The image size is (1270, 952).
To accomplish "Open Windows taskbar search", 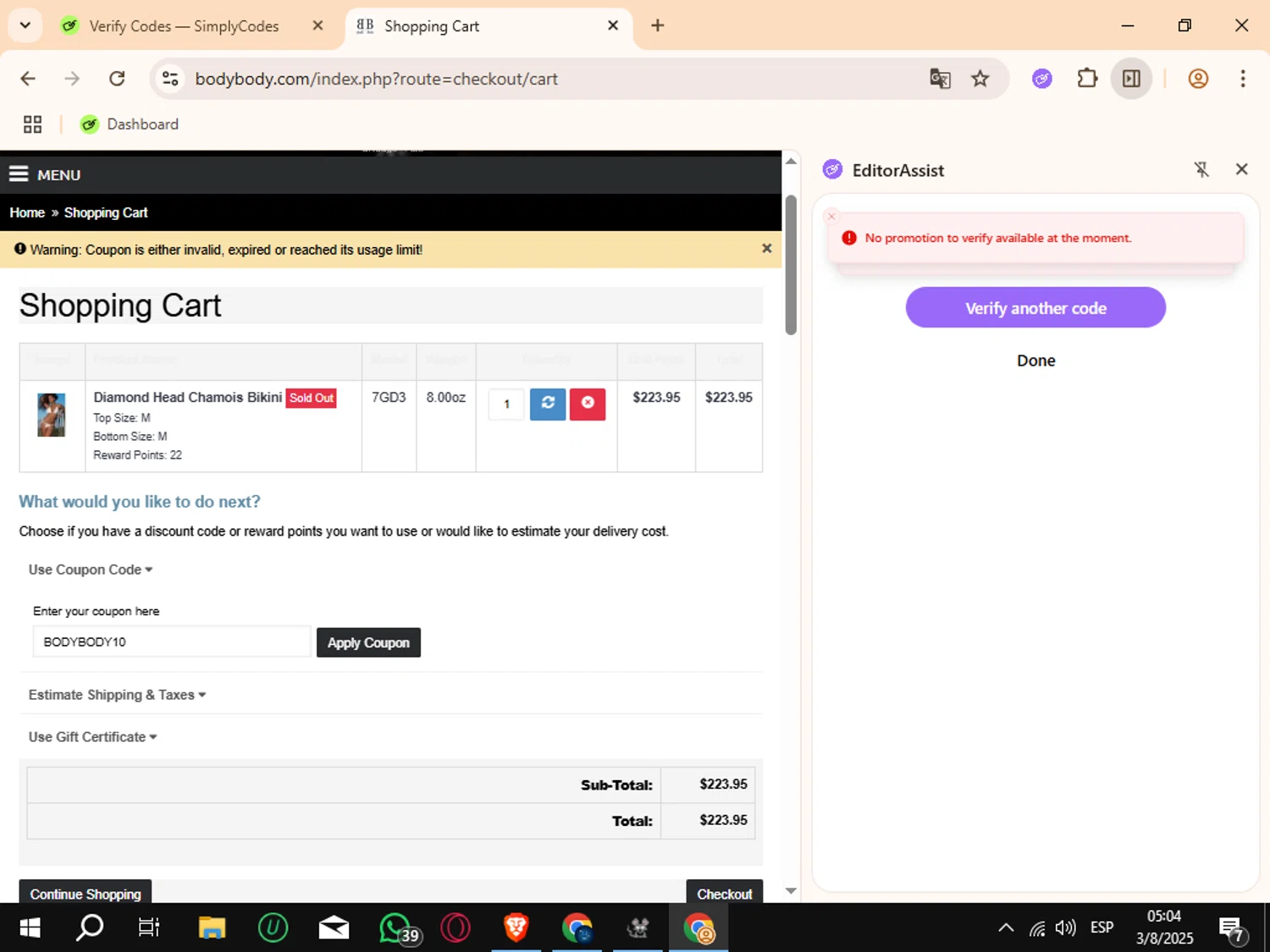I will [x=90, y=928].
